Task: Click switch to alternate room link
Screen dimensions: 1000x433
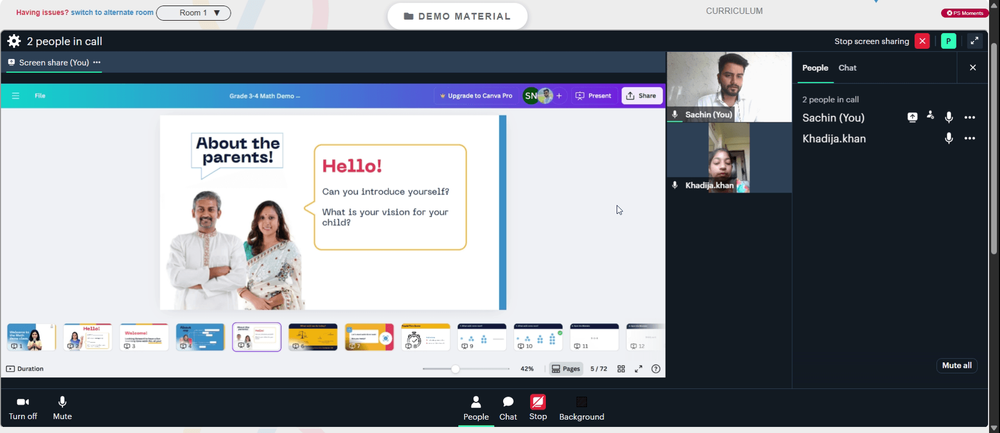Action: 112,12
